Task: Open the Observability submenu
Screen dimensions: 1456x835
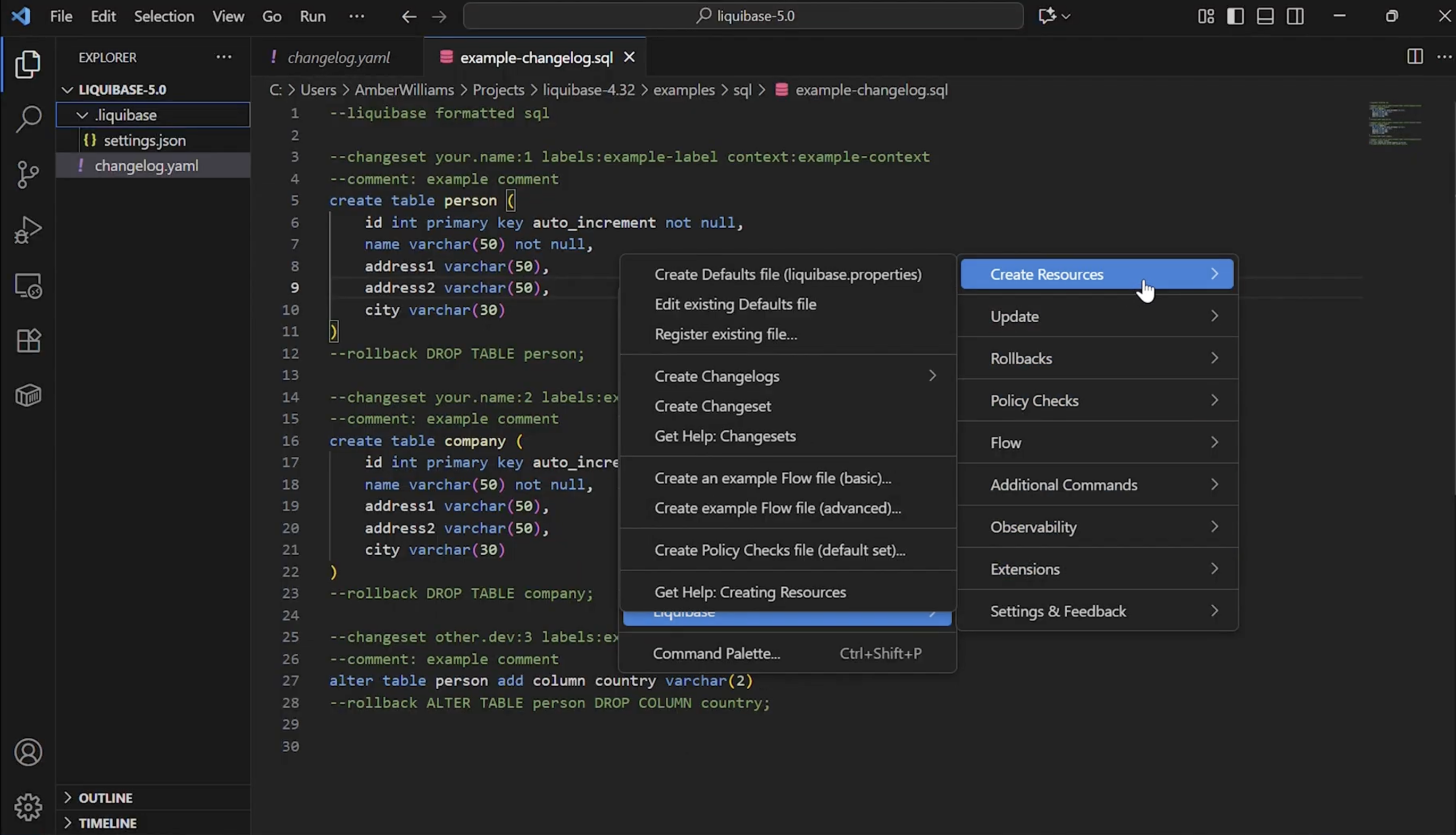Action: pos(1097,527)
